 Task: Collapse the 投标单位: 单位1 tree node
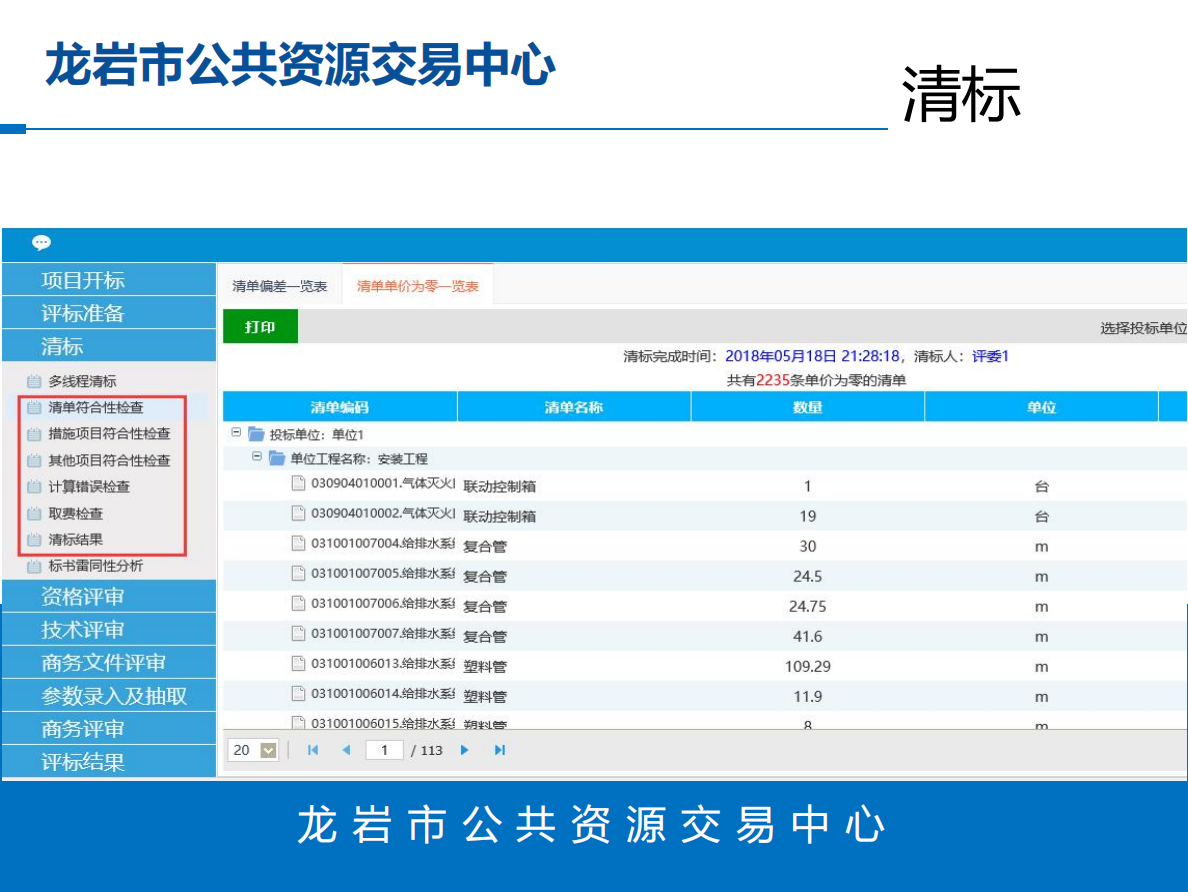tap(236, 433)
